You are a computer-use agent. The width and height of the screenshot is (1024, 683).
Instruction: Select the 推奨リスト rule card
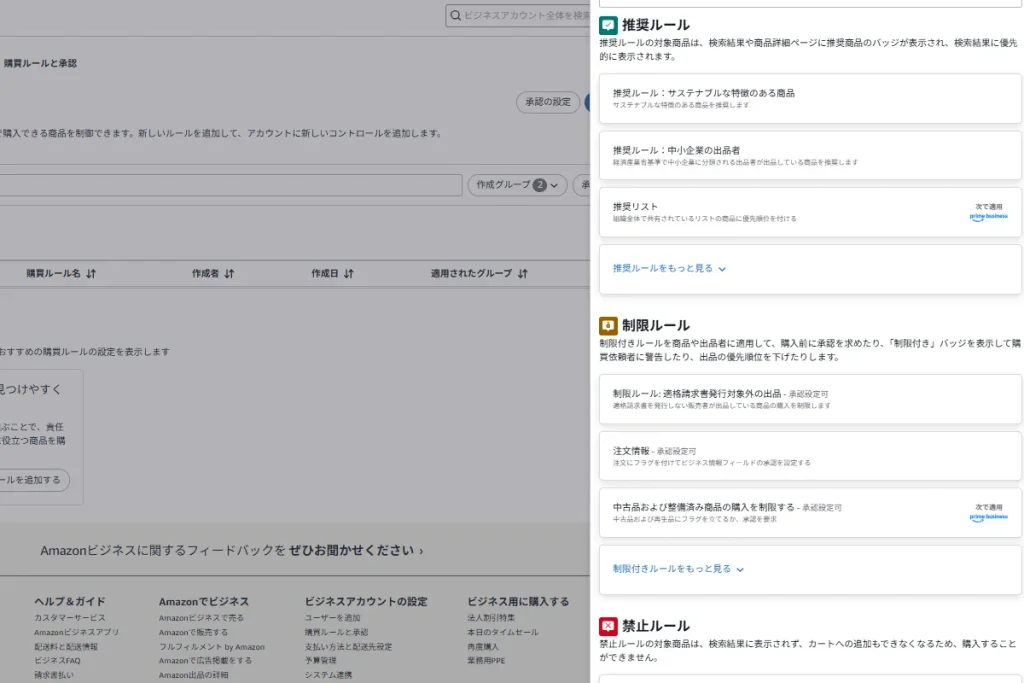(x=810, y=212)
